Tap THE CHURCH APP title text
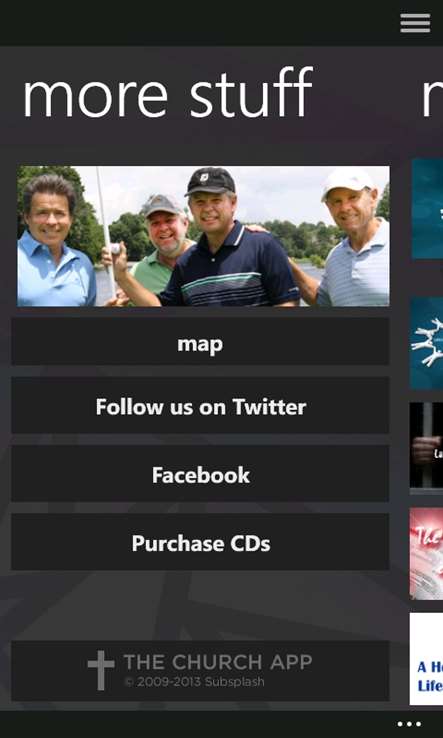Screen dimensions: 443x738 [217, 662]
